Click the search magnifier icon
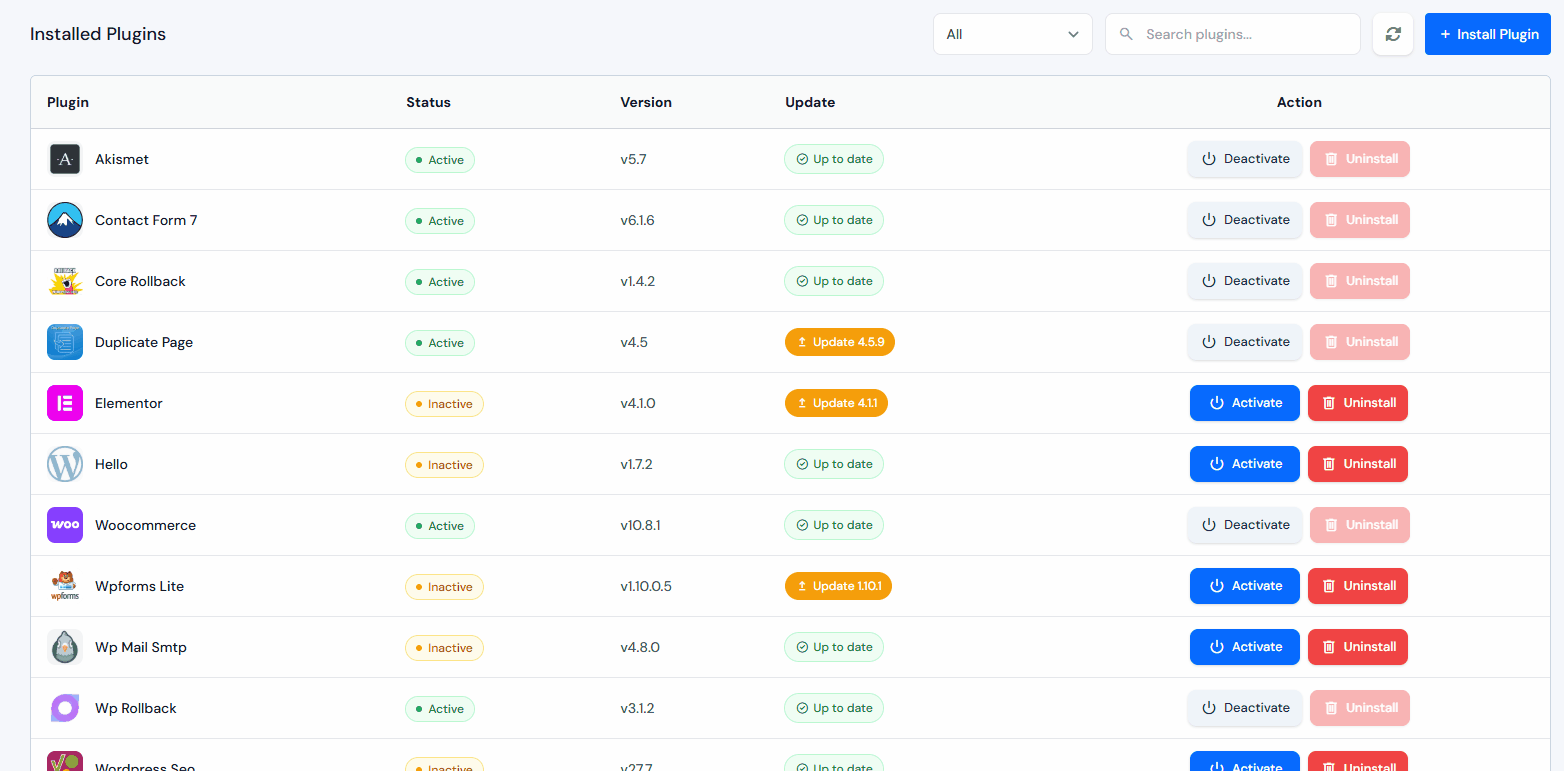Viewport: 1564px width, 771px height. (x=1126, y=34)
